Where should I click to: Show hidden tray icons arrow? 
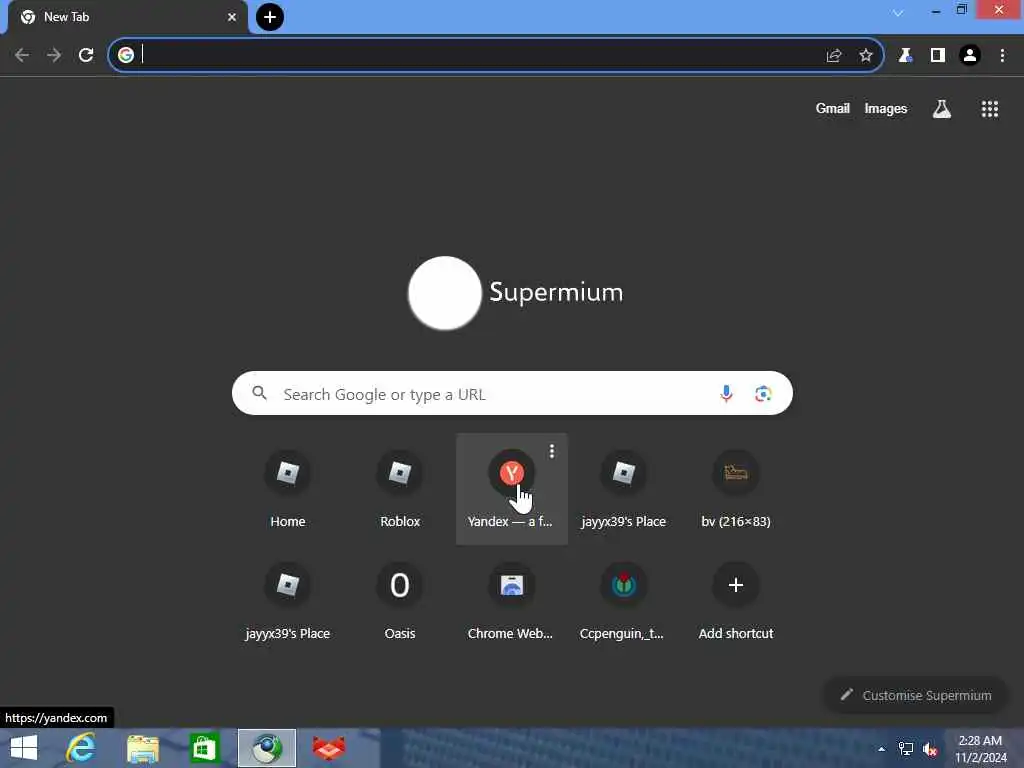(x=882, y=749)
